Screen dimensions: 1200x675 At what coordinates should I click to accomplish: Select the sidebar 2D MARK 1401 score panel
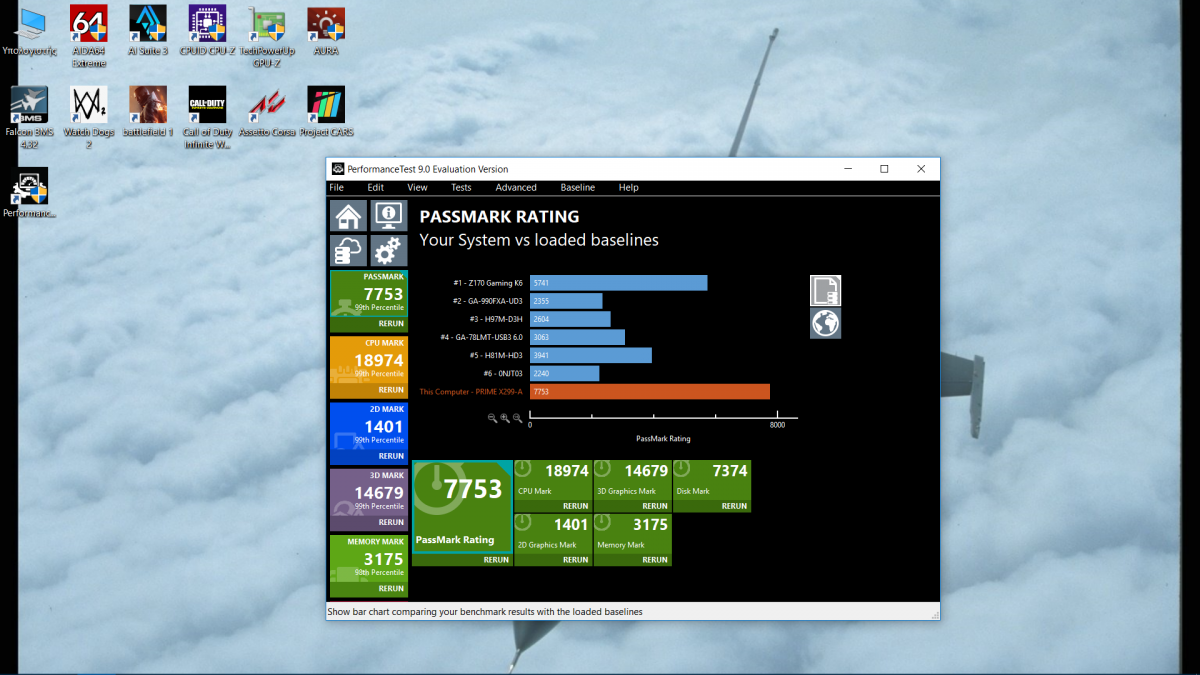tap(368, 426)
